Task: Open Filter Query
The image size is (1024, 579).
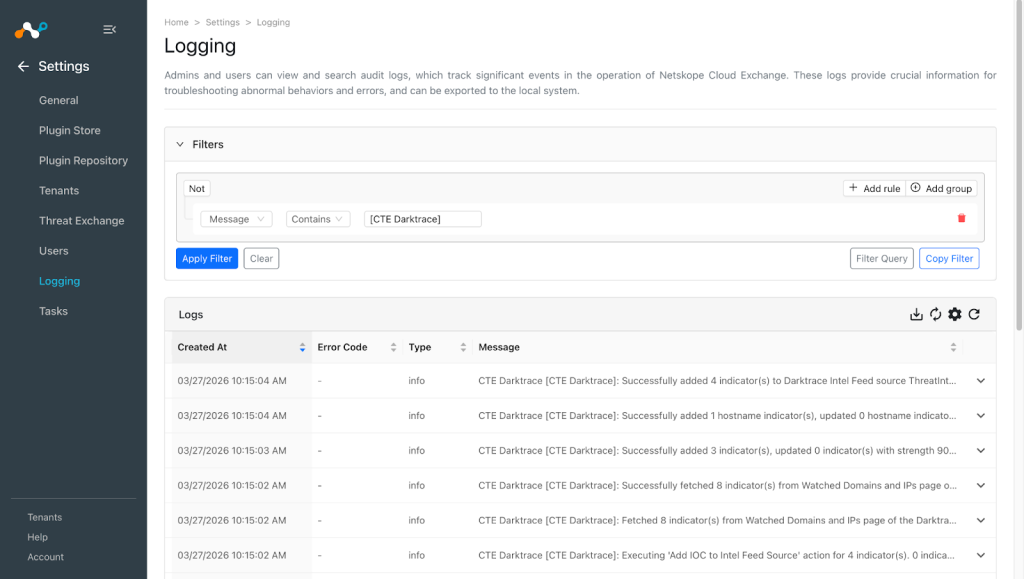Action: click(882, 258)
